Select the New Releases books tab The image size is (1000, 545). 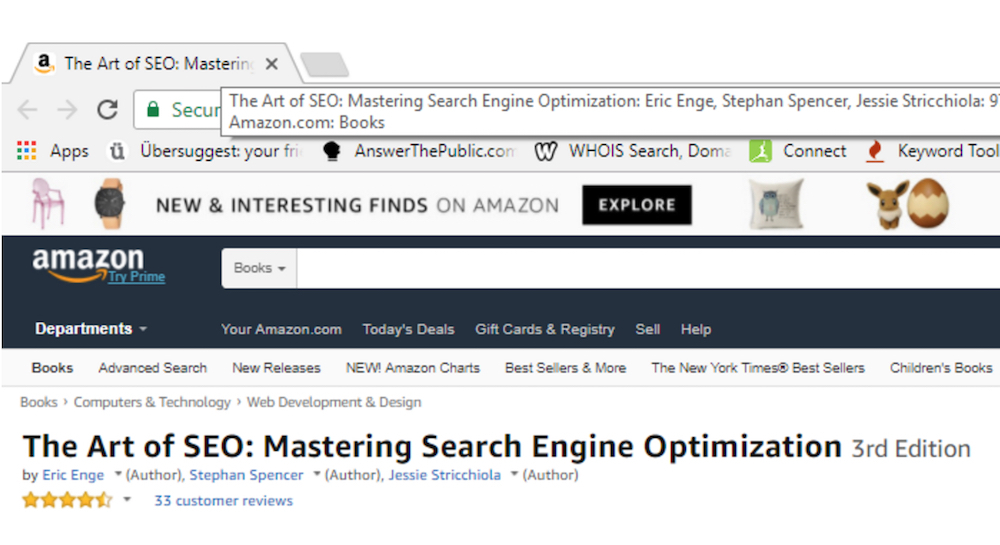[276, 368]
